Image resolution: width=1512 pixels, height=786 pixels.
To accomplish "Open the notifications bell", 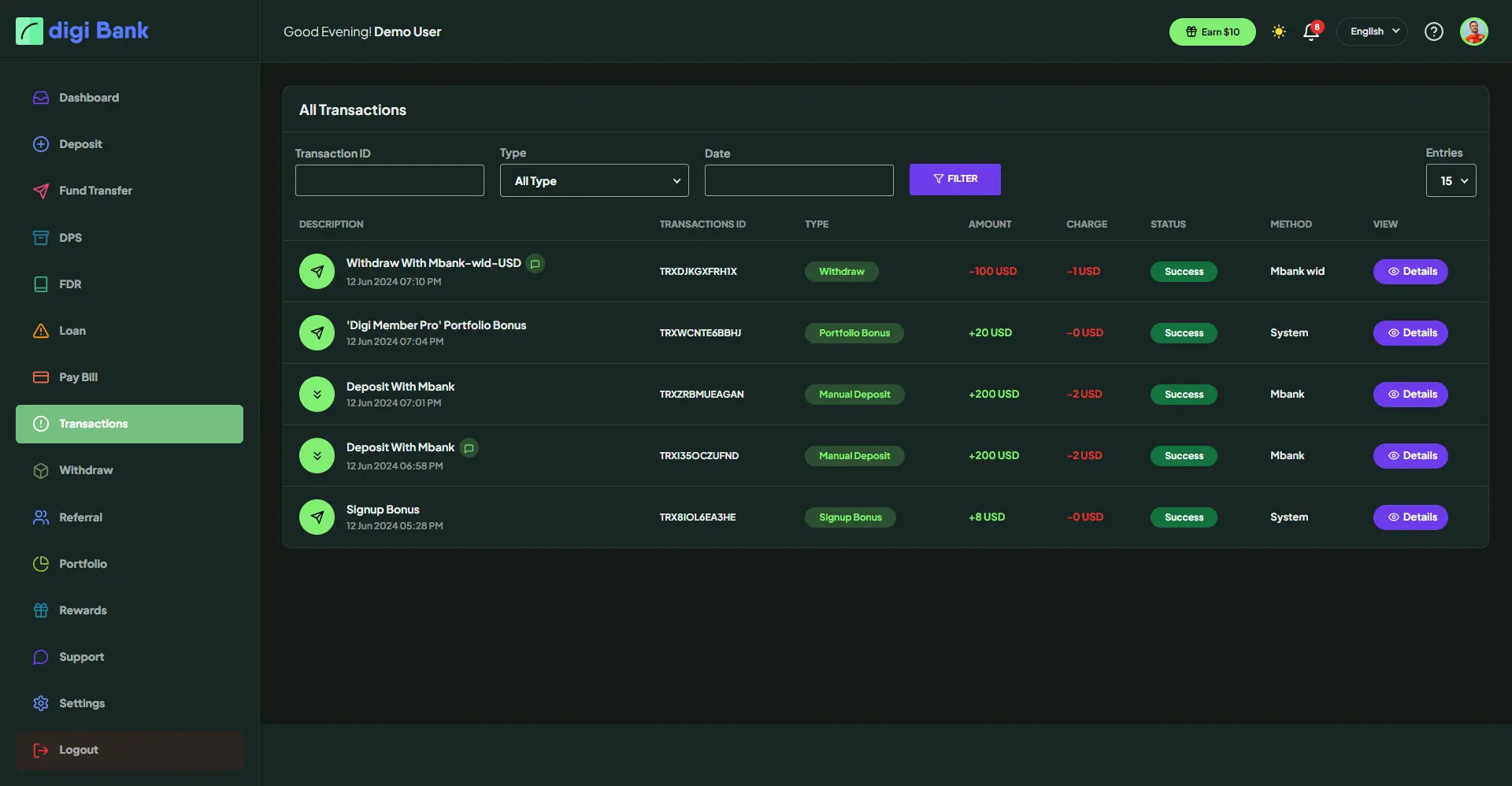I will (x=1311, y=32).
